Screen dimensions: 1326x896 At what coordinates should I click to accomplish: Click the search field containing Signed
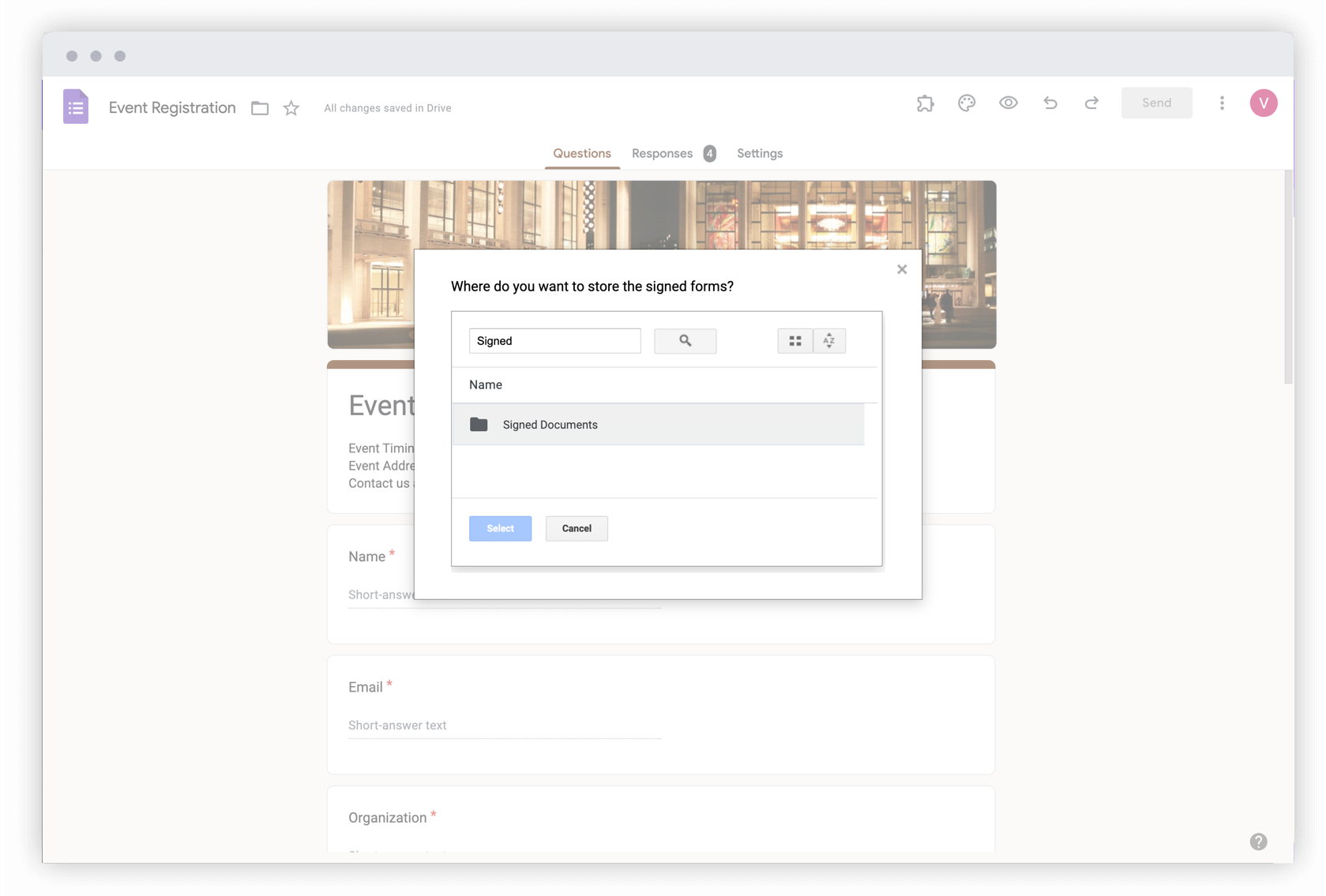(x=554, y=340)
